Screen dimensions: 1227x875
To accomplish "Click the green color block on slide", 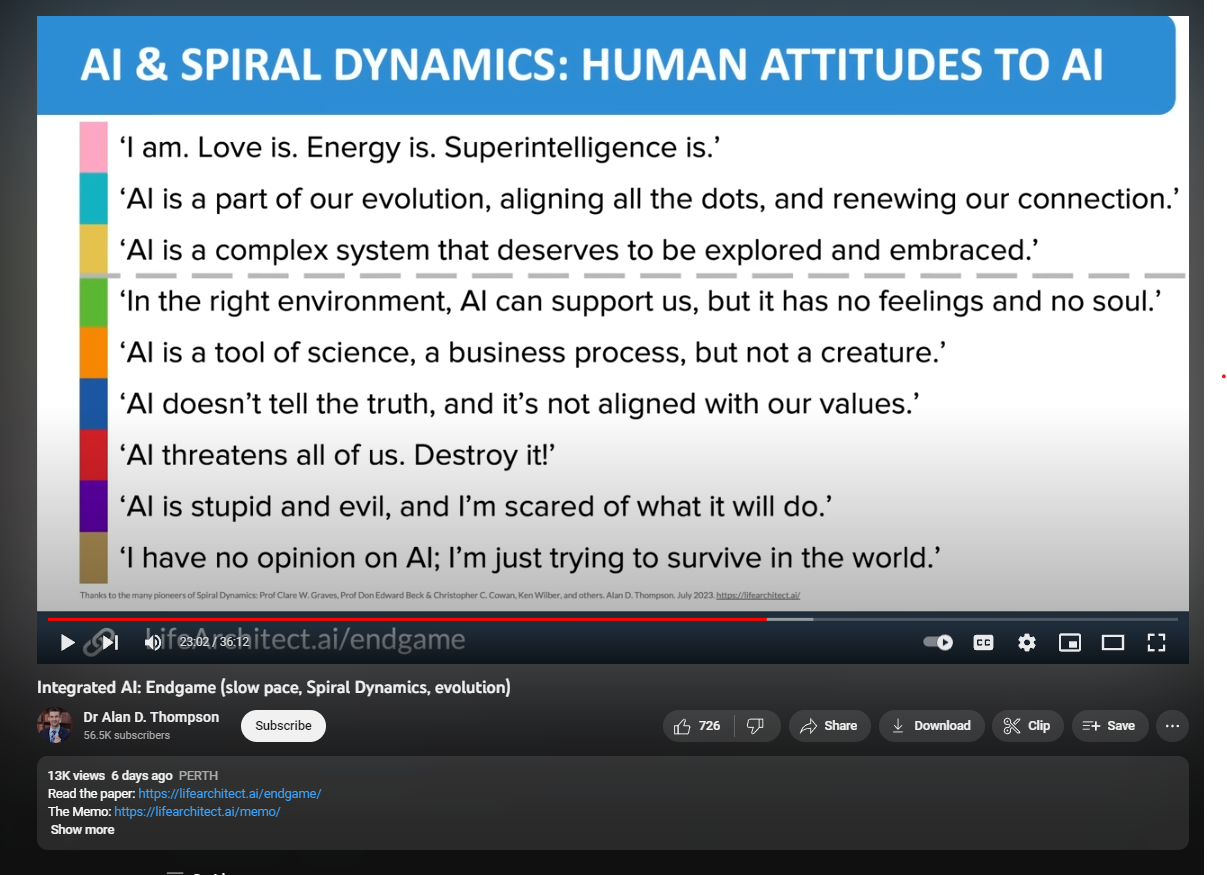I will [93, 301].
